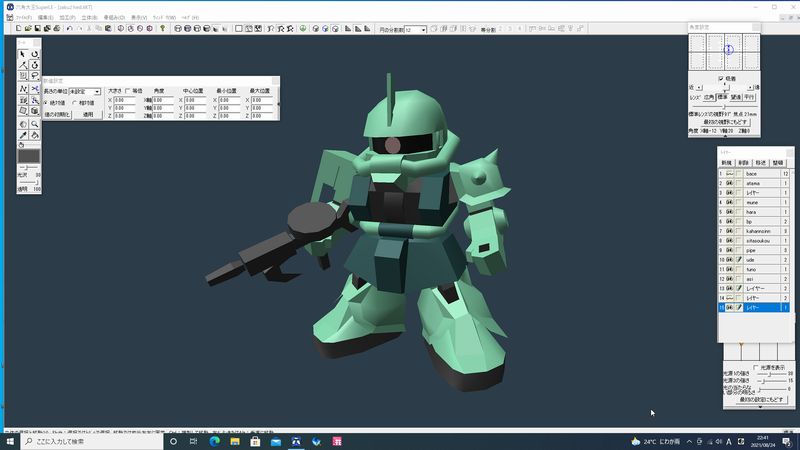Select the cube solid tool in toolbox
This screenshot has width=800, height=450.
[x=35, y=111]
